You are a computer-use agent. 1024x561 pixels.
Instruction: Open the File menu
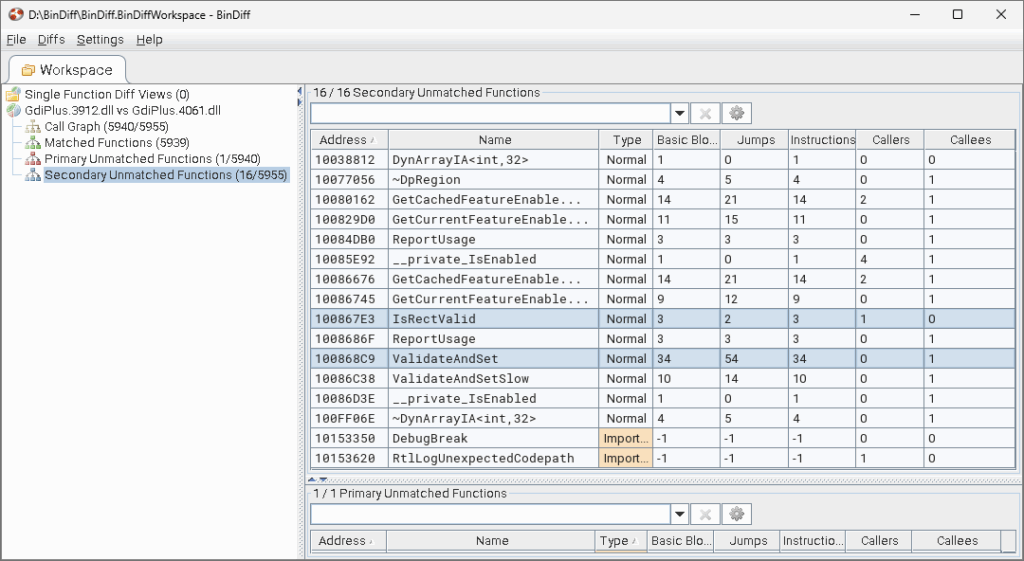16,39
